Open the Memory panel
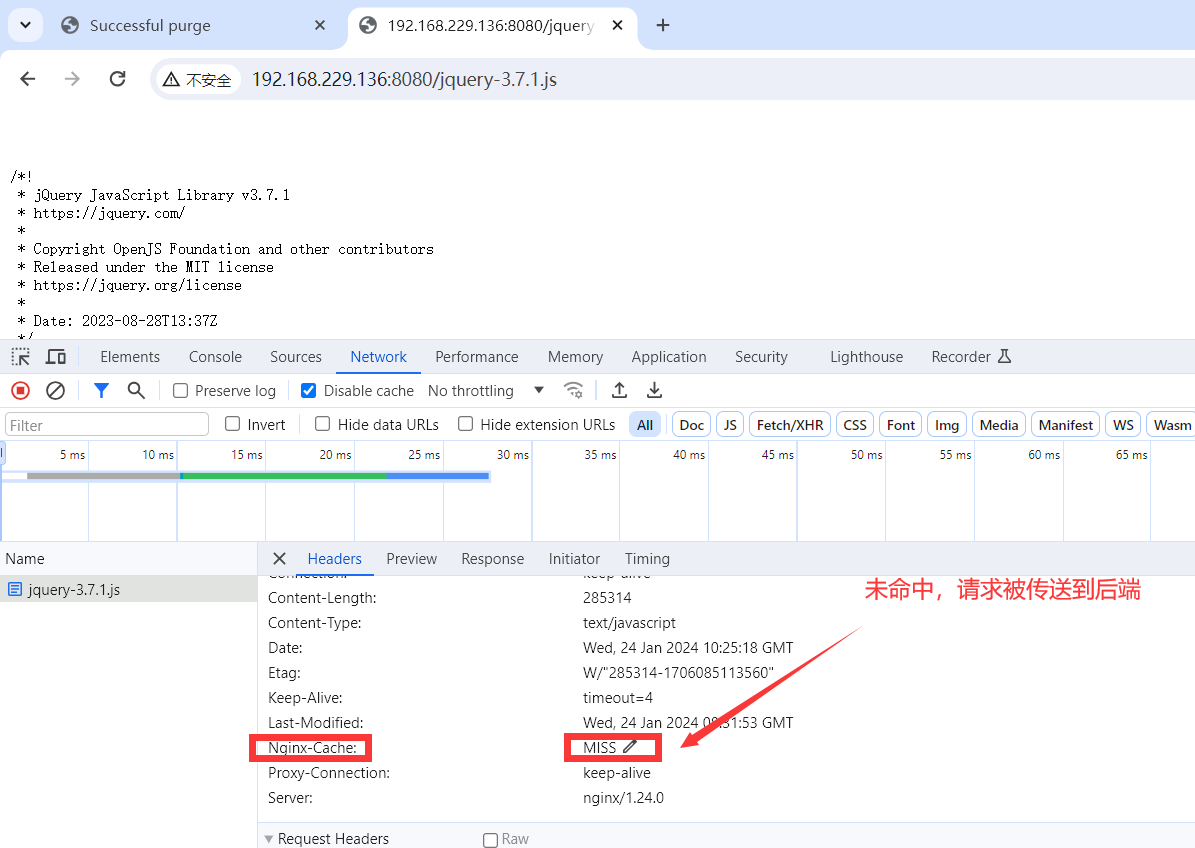 [x=575, y=357]
